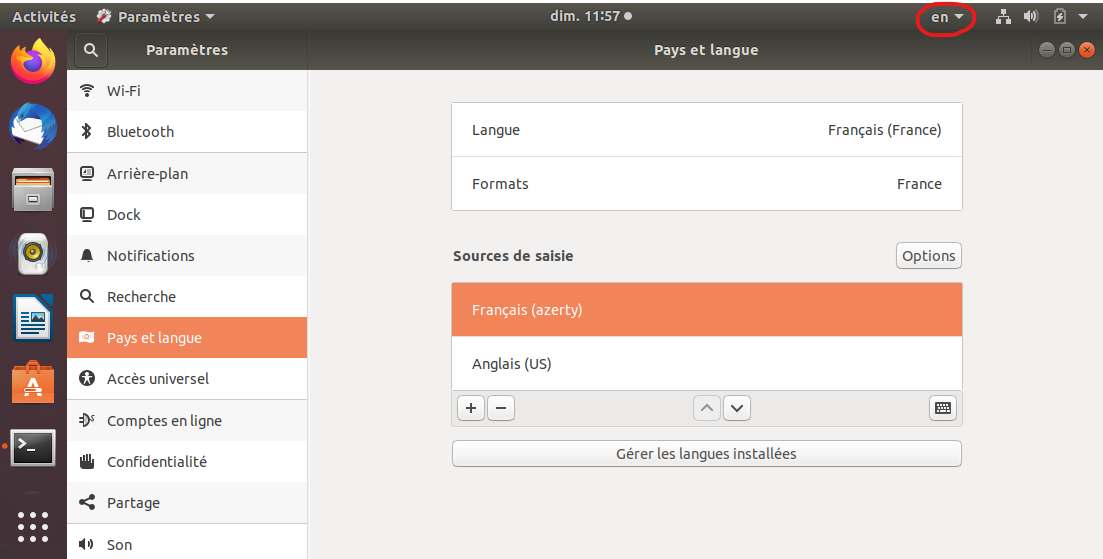The height and width of the screenshot is (559, 1103).
Task: Add an input source with plus button
Action: click(471, 408)
